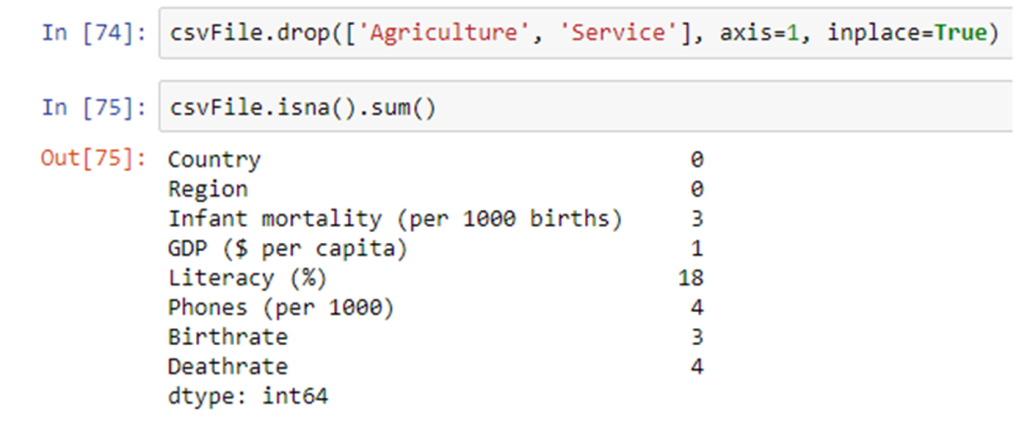Click the Phones (per 1000) label
1016x428 pixels.
[x=281, y=307]
